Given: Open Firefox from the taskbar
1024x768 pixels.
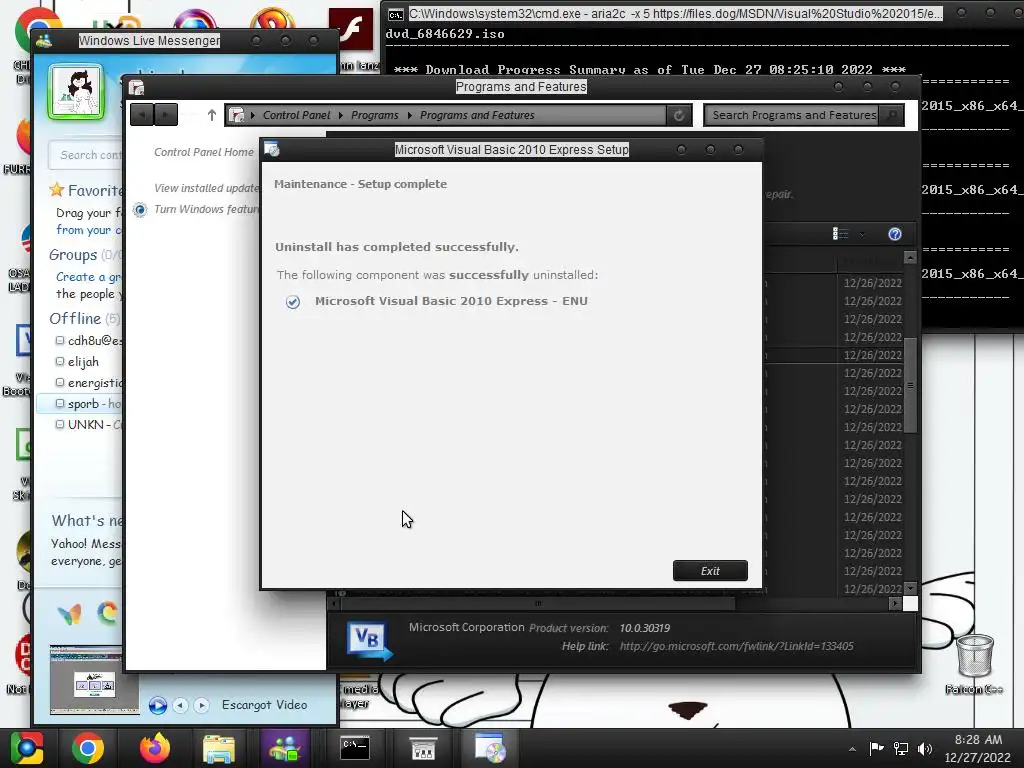Looking at the screenshot, I should [155, 748].
